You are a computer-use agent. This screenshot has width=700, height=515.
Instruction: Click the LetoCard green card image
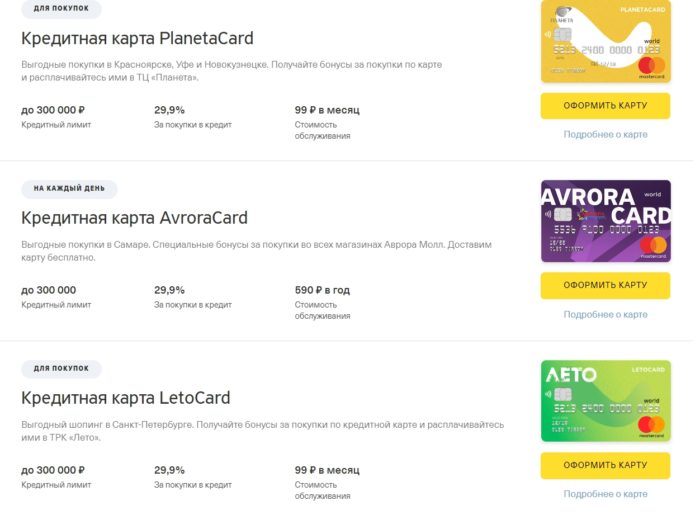[605, 401]
